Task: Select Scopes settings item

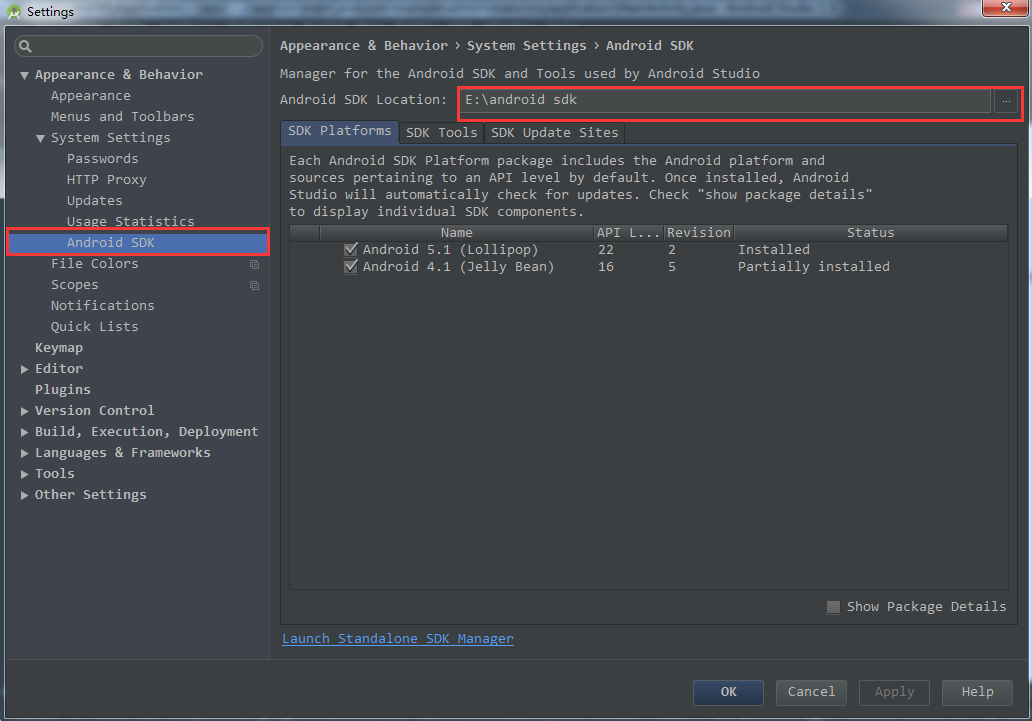Action: click(x=74, y=285)
